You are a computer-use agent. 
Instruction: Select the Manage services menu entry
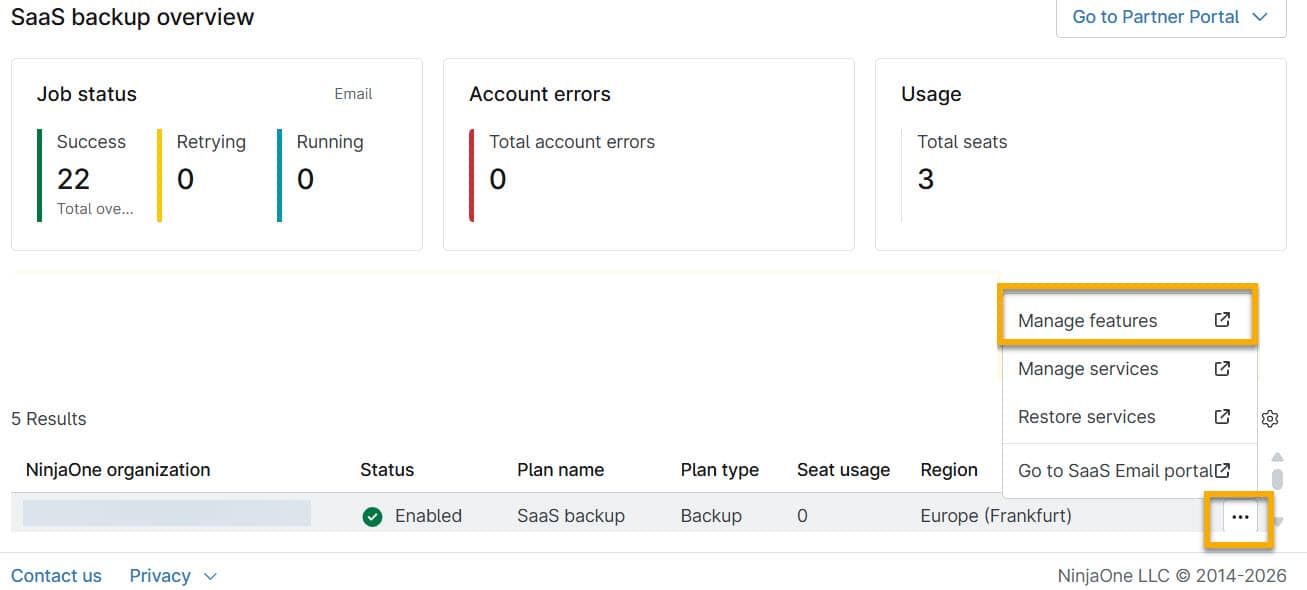pyautogui.click(x=1088, y=369)
